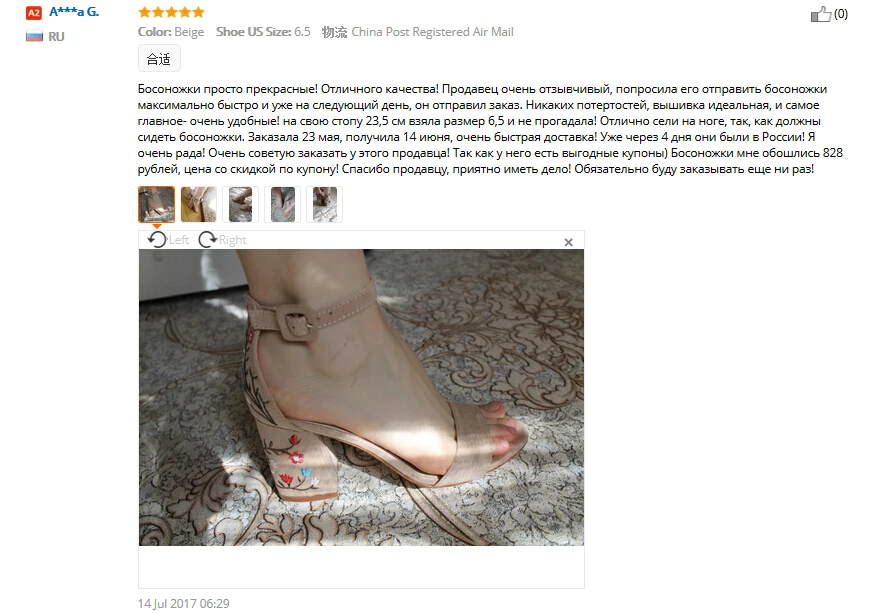
Task: Click the Russian flag icon
Action: [x=34, y=37]
